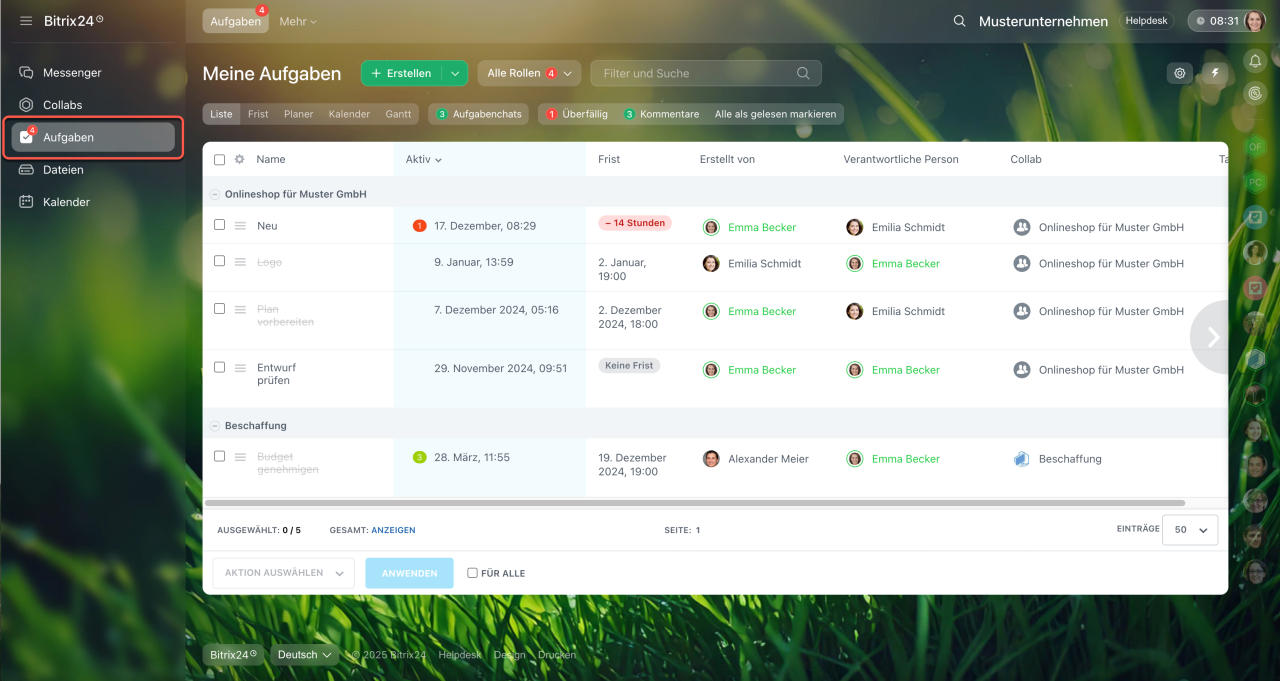Image resolution: width=1280 pixels, height=681 pixels.
Task: Collapse the Onlineshop für Muster GmbH group
Action: [215, 194]
